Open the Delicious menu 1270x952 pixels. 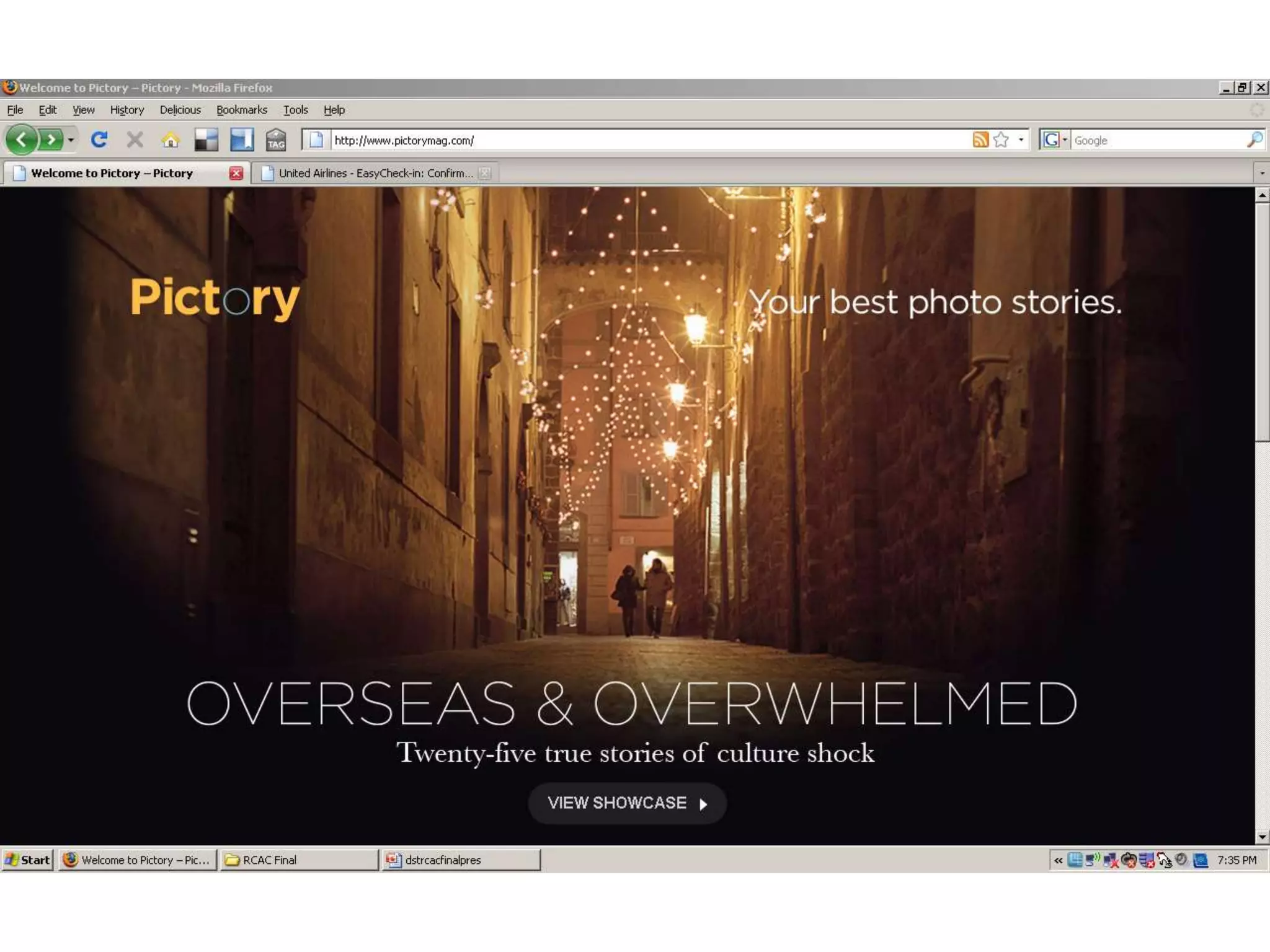180,110
